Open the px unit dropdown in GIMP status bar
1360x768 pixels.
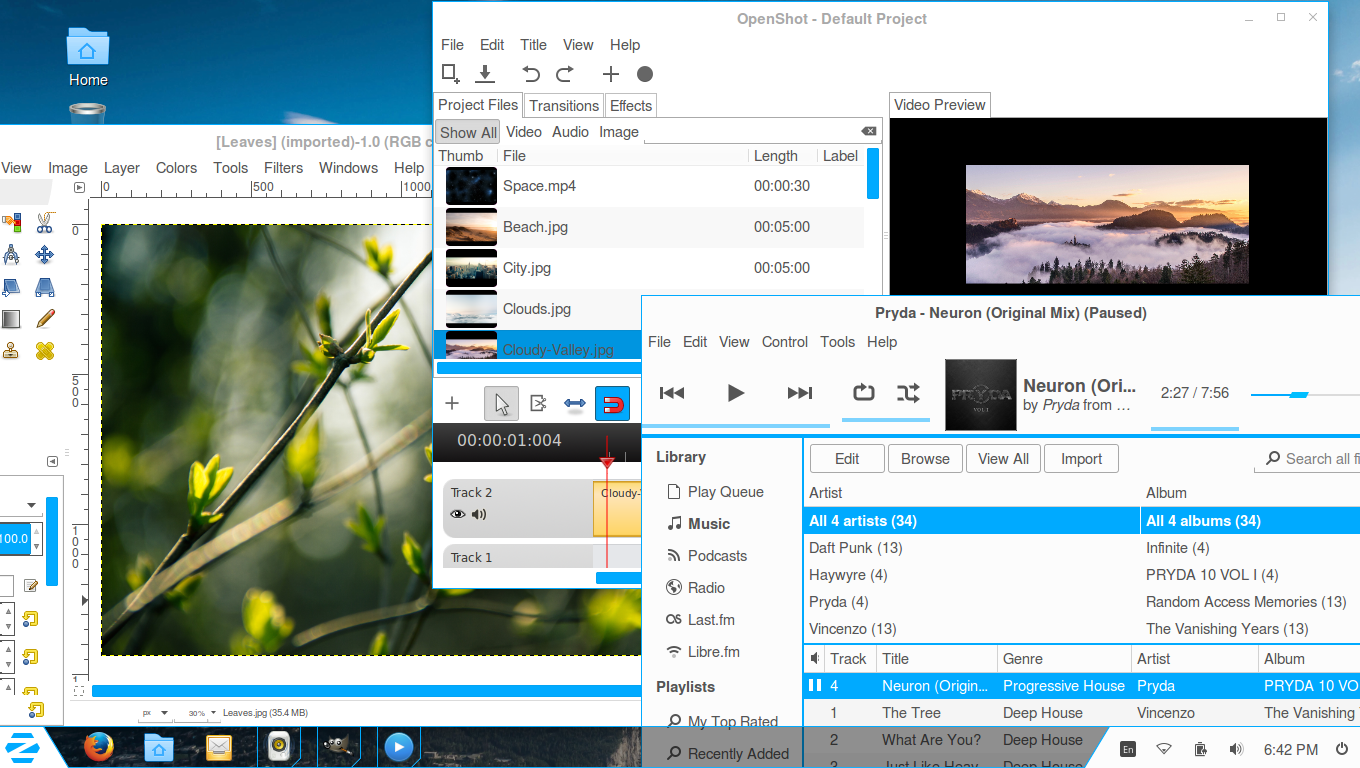(154, 713)
